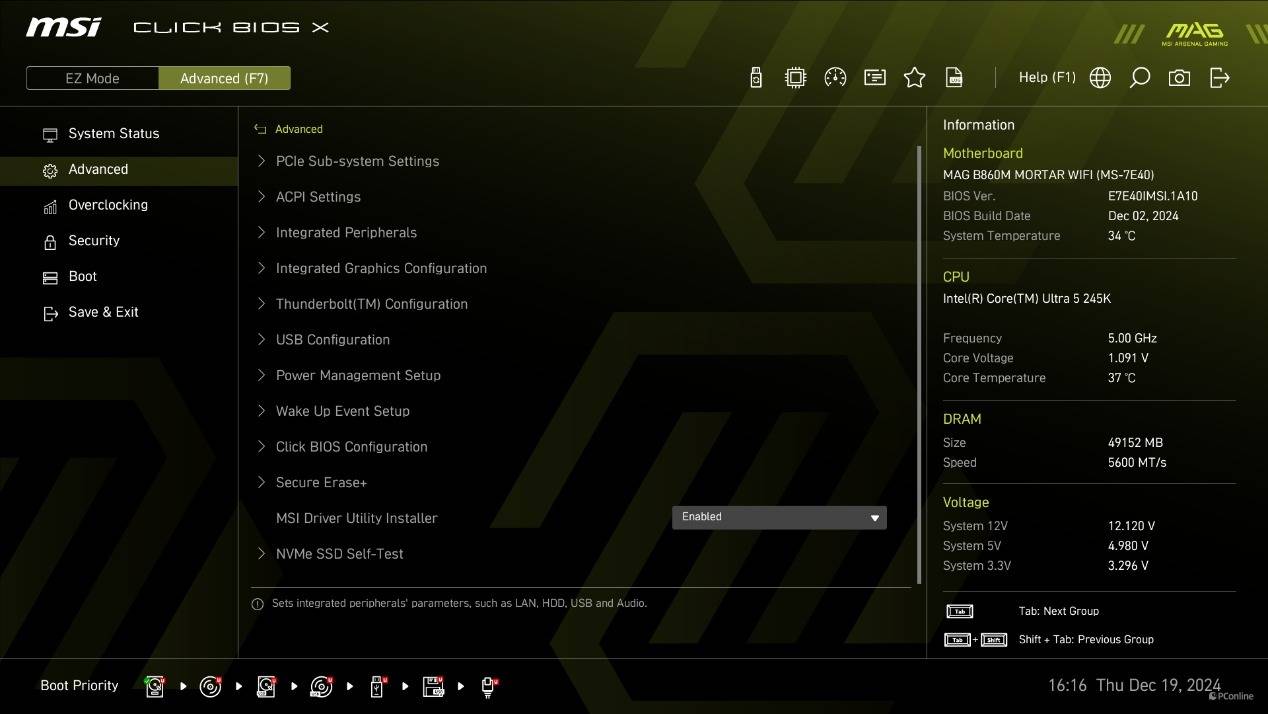
Task: Switch to EZ Mode
Action: (92, 78)
